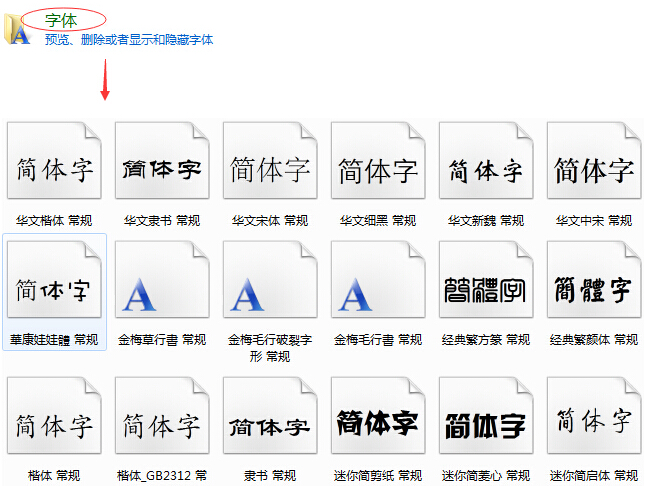This screenshot has height=486, width=645.
Task: Click the 楷体_GB2312 label text
Action: point(162,476)
